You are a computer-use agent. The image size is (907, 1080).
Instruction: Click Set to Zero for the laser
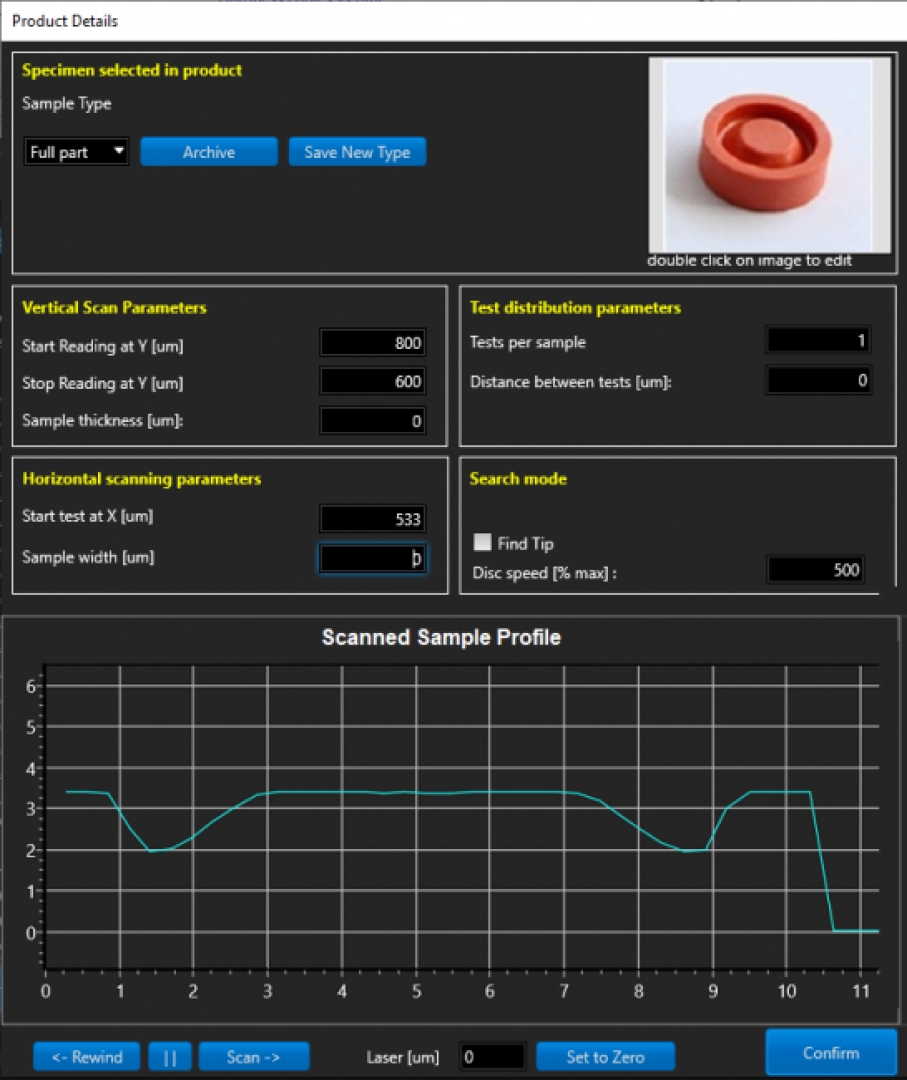click(605, 1056)
